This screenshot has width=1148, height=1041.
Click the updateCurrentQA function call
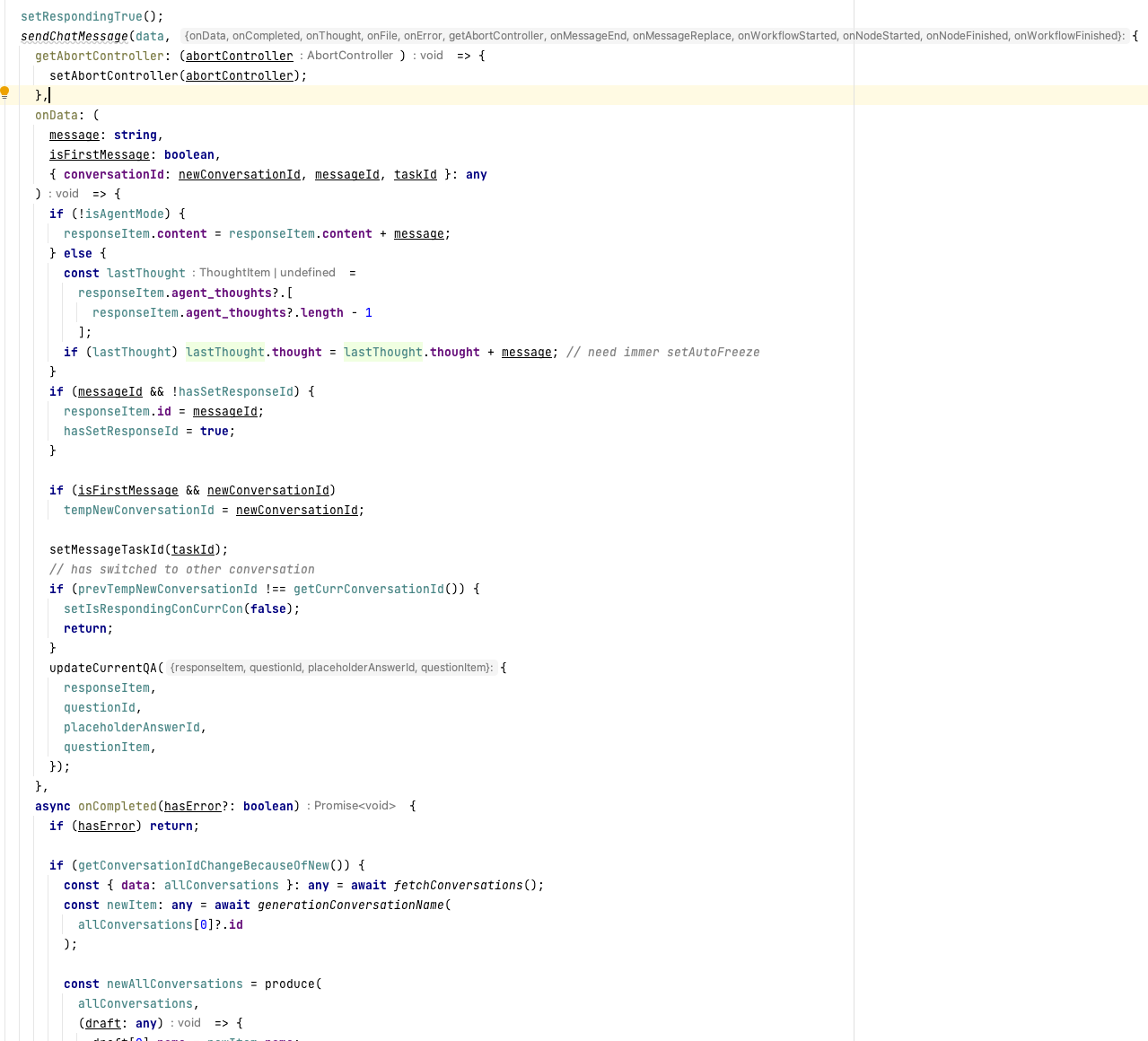tap(103, 668)
